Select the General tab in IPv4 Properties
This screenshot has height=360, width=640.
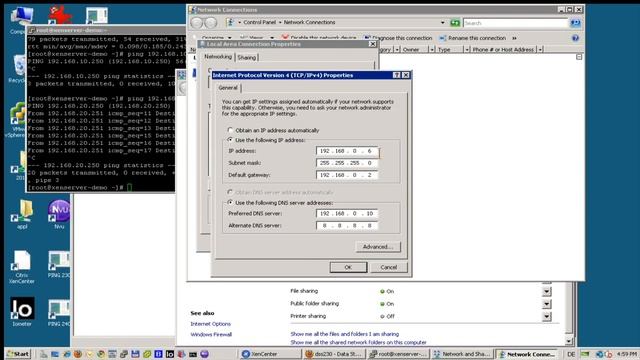click(228, 88)
